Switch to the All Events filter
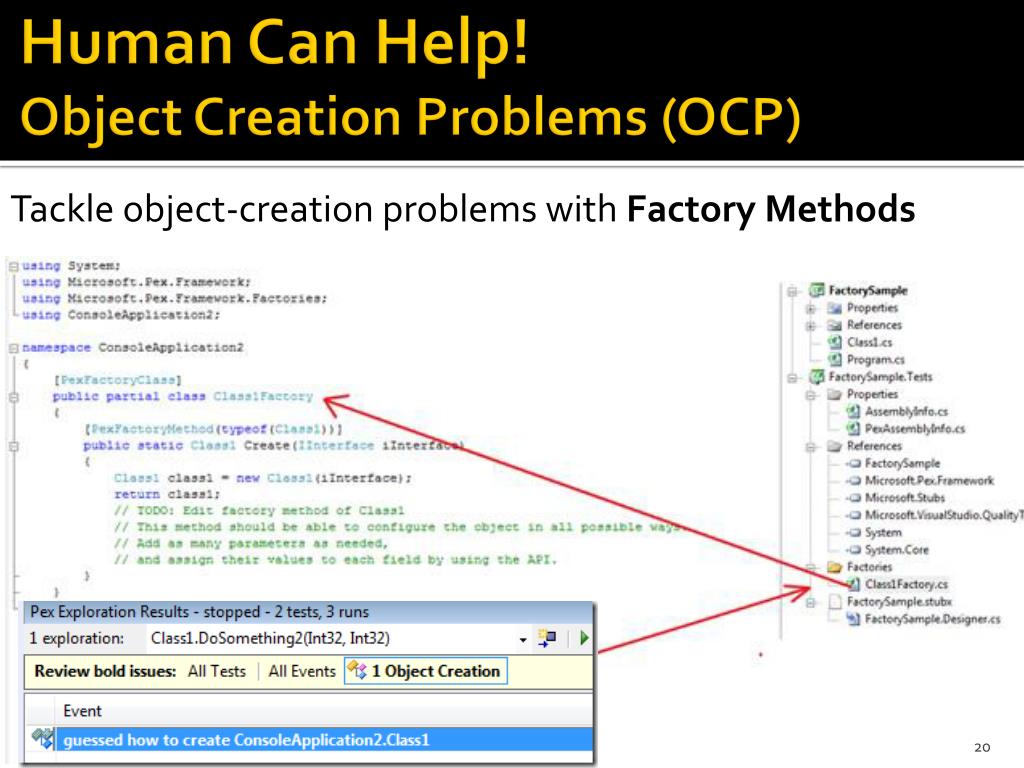 point(302,671)
